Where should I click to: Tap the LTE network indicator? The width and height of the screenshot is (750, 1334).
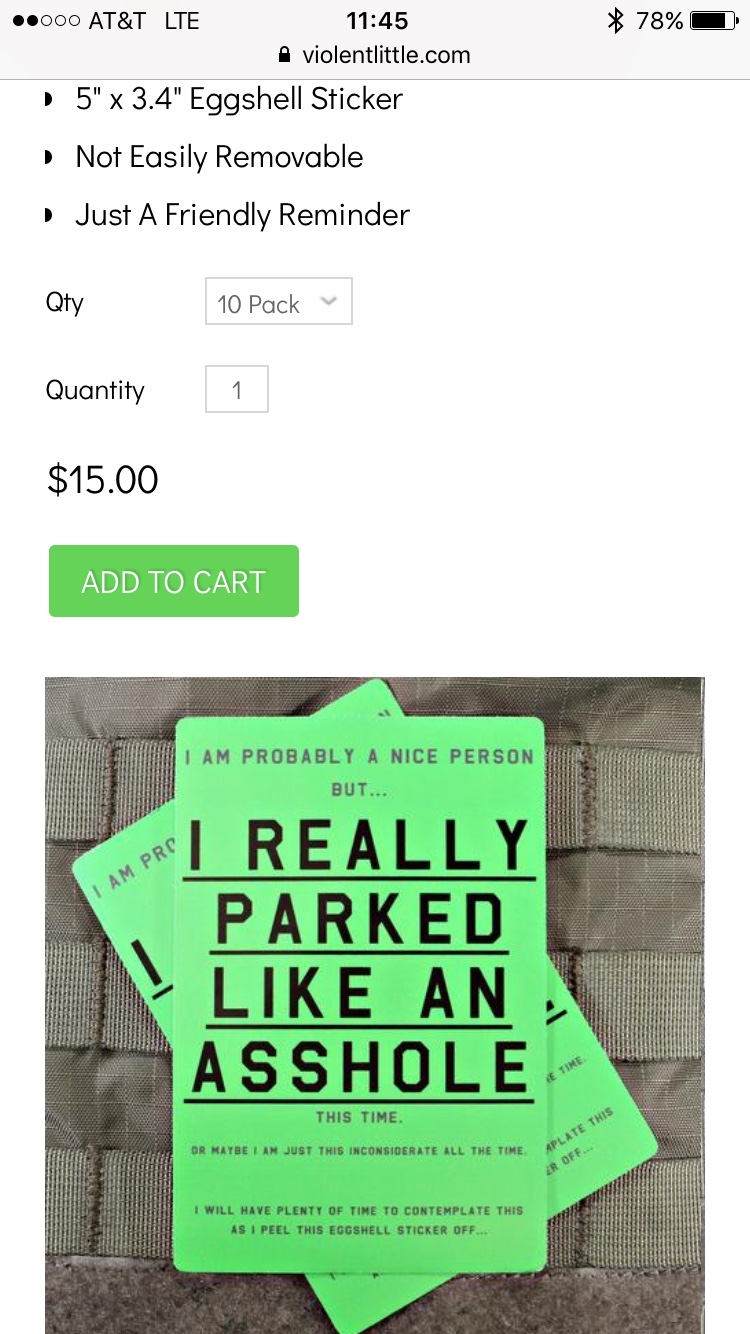[182, 21]
